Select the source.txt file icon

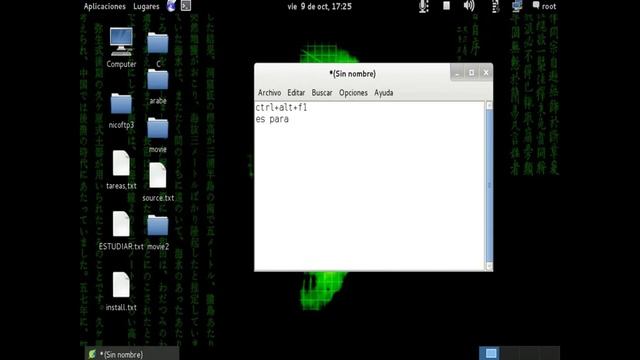click(158, 176)
